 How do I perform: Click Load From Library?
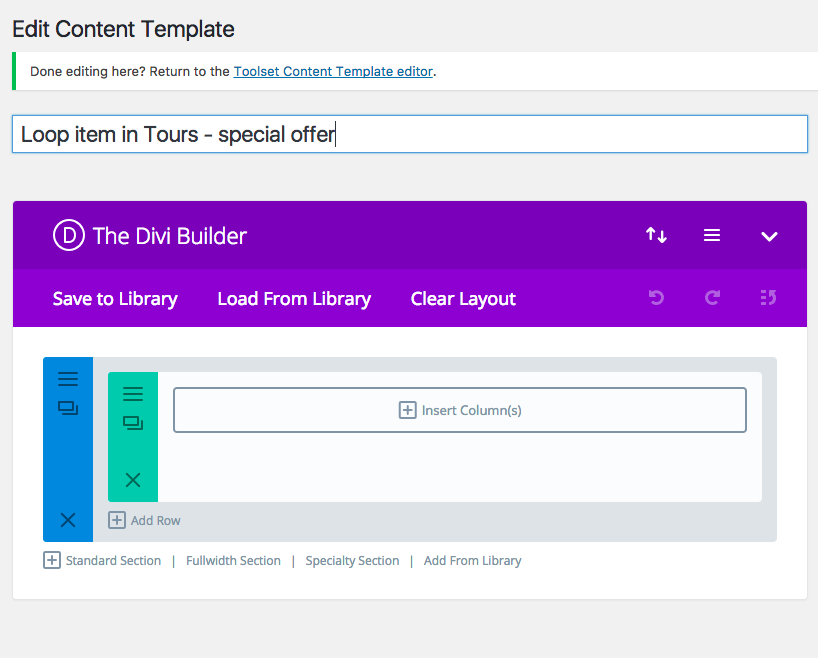[294, 298]
